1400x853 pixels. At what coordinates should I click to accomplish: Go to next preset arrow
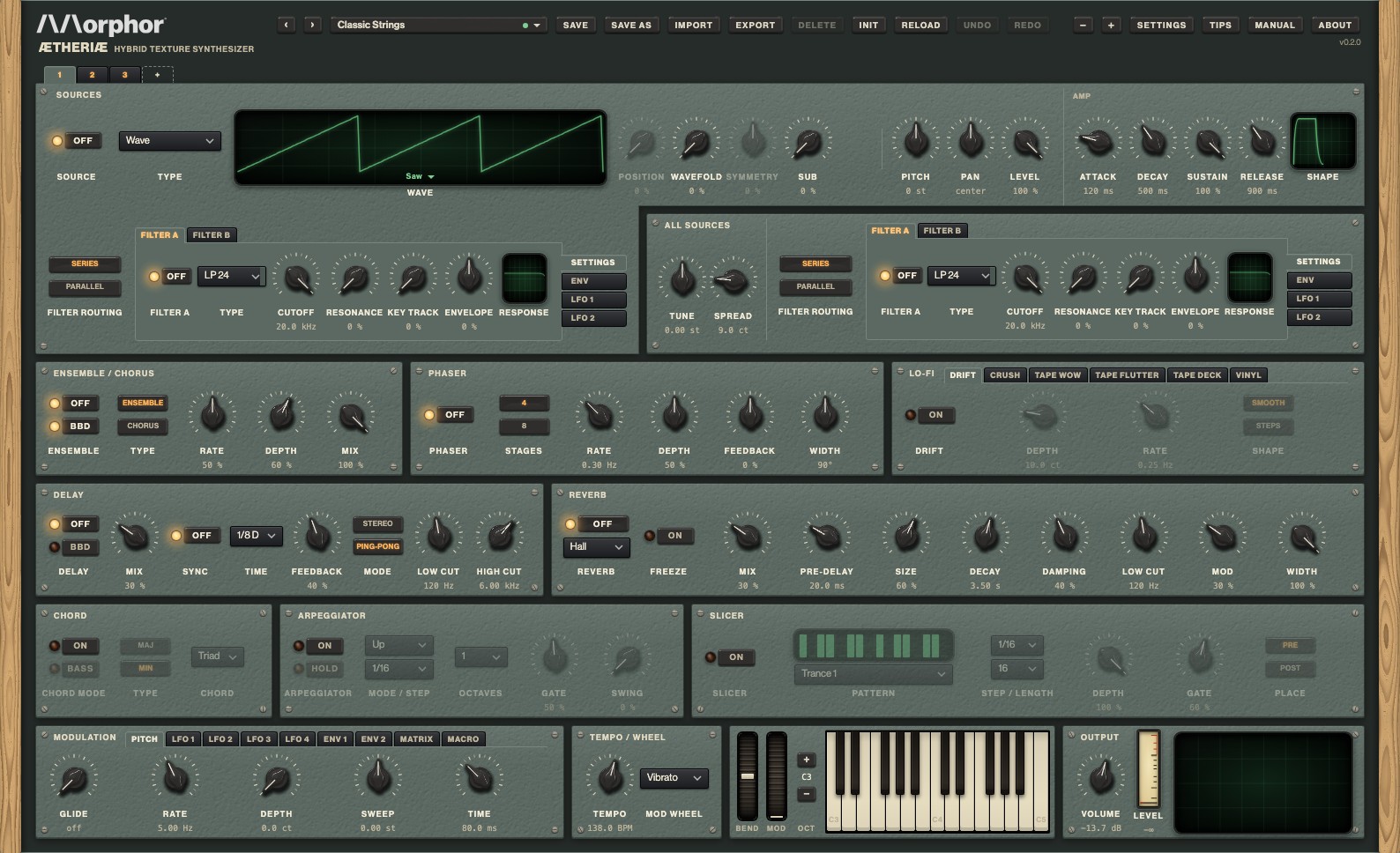pyautogui.click(x=312, y=25)
